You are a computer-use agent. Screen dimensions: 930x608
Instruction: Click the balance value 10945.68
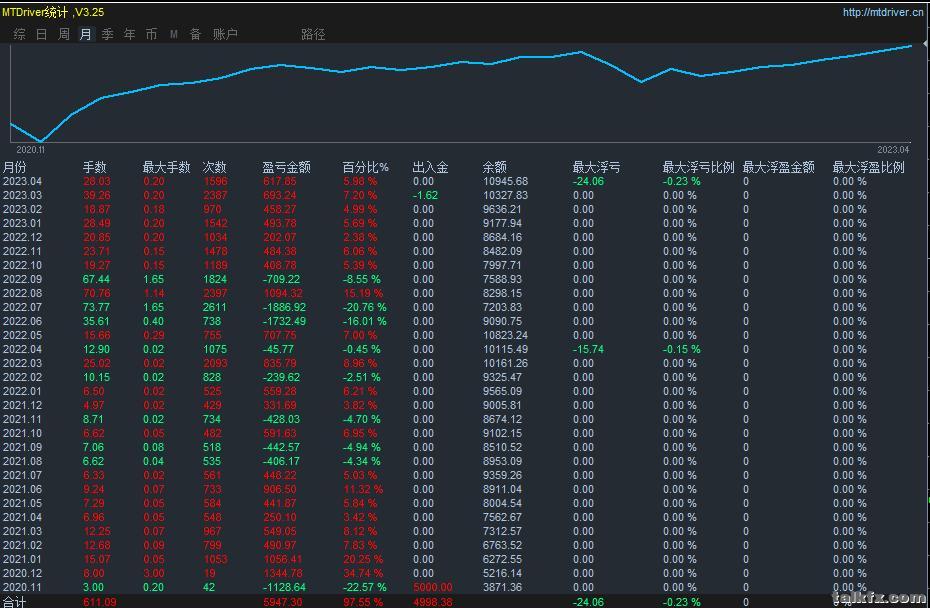pos(505,182)
